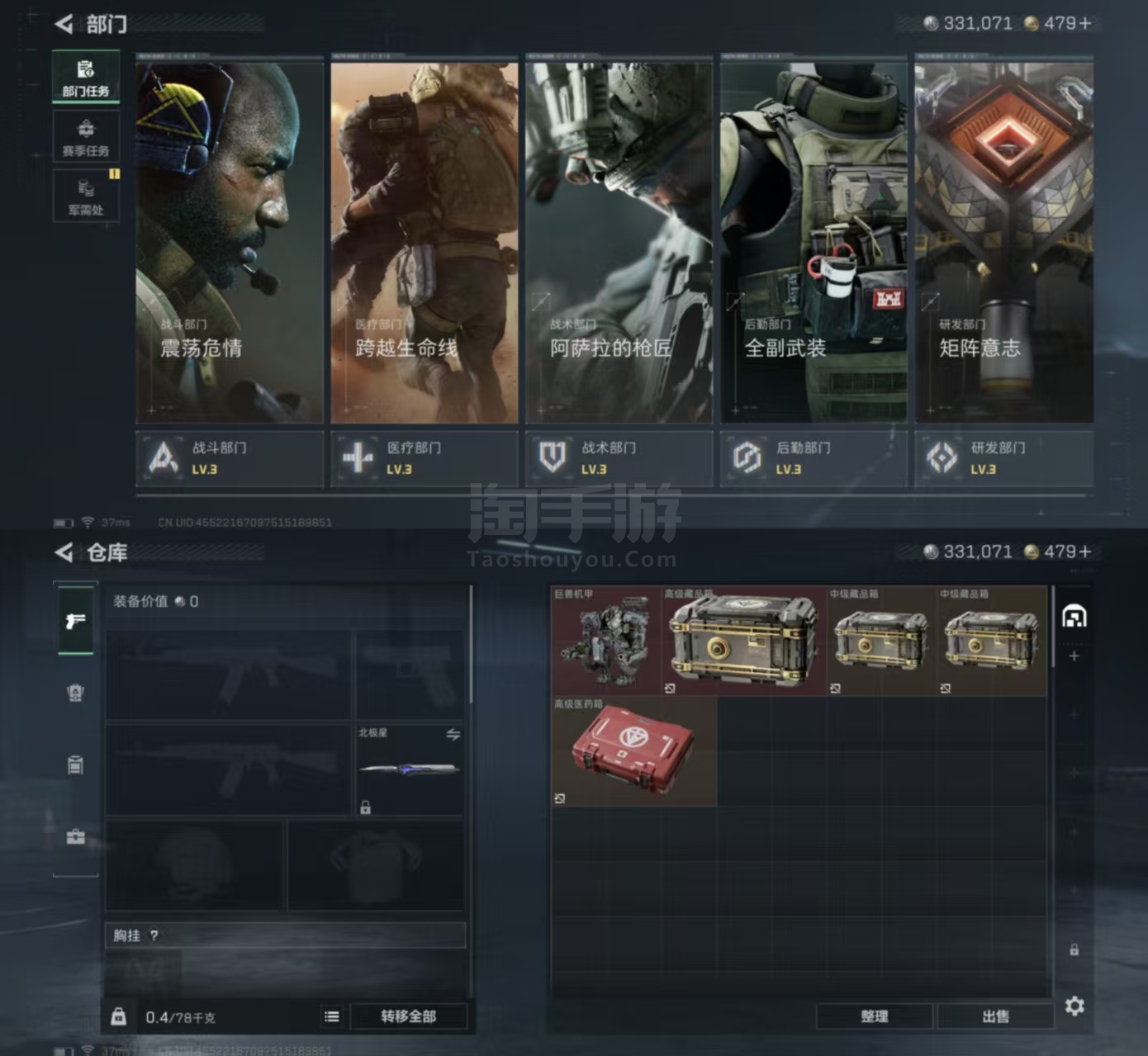Click the weight lock icon by 0.4/78千克
Screen dimensions: 1148x1056
(x=119, y=1016)
